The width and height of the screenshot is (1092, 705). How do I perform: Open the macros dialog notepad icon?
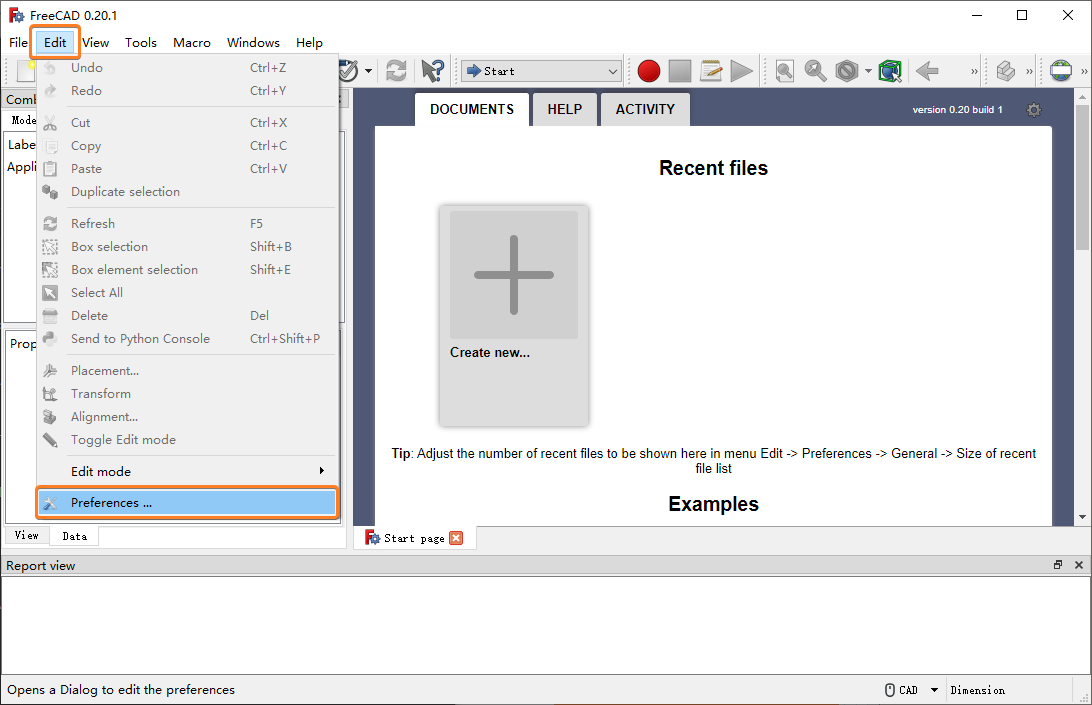(x=710, y=71)
